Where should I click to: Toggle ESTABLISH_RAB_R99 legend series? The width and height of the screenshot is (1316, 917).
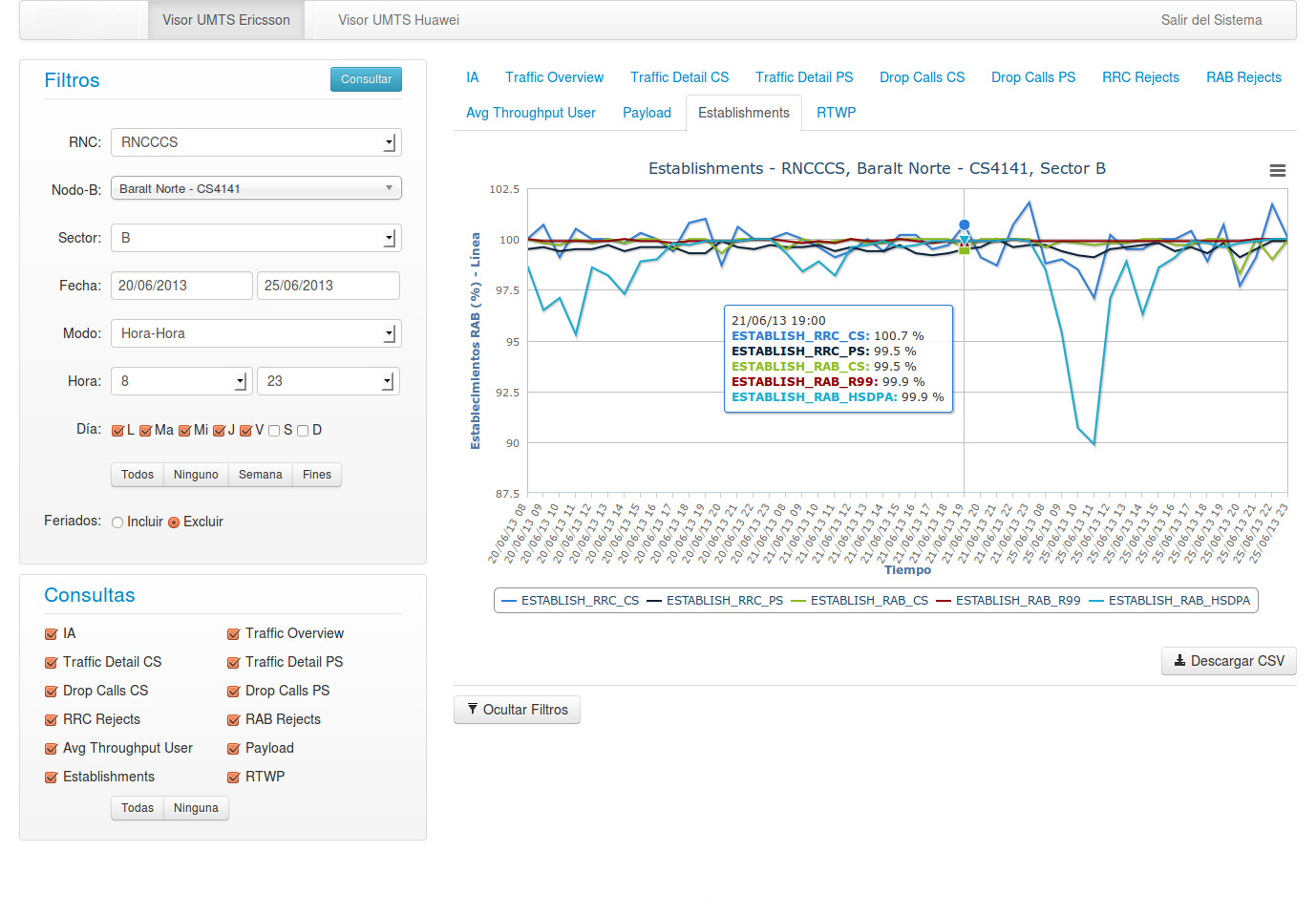click(x=1008, y=601)
